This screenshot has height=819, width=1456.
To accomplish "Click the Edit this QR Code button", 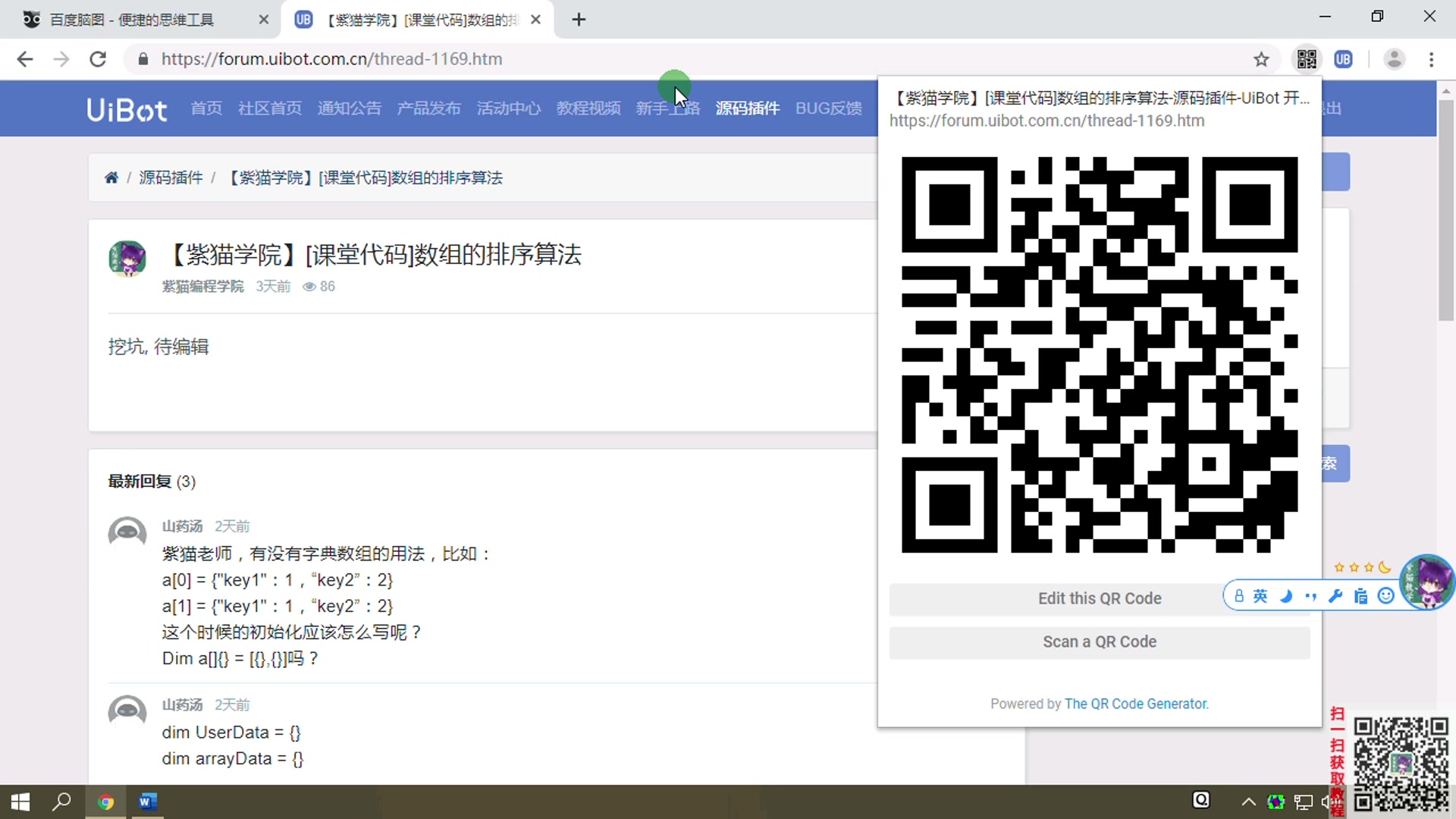I will tap(1099, 598).
